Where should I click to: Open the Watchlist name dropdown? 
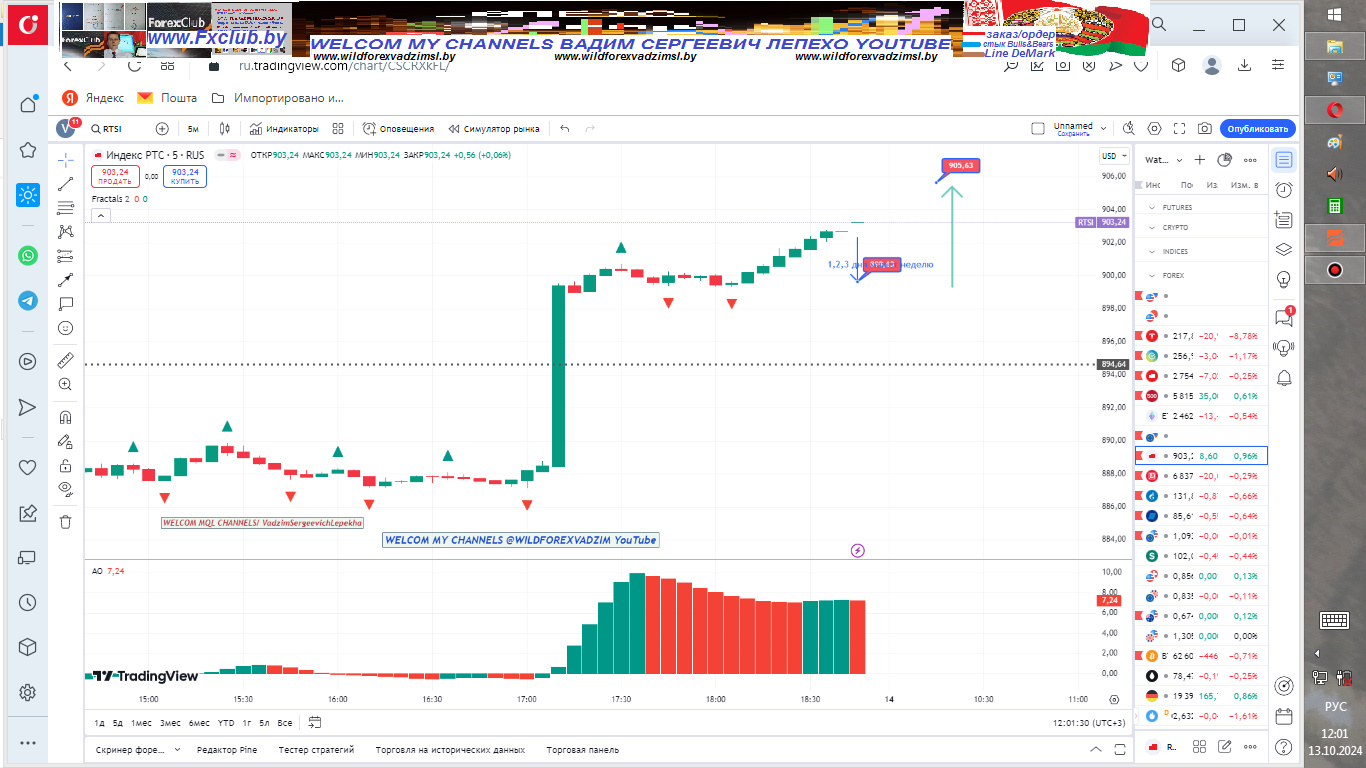tap(1163, 160)
